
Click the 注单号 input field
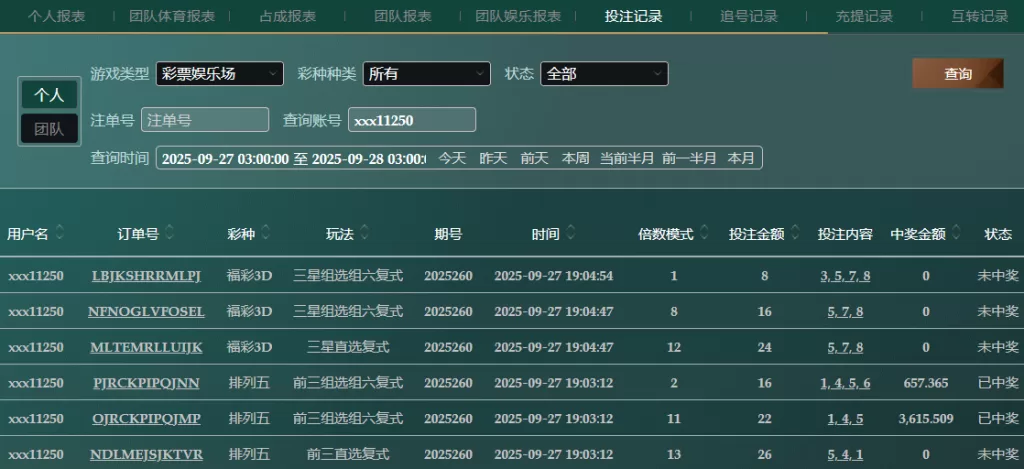205,120
